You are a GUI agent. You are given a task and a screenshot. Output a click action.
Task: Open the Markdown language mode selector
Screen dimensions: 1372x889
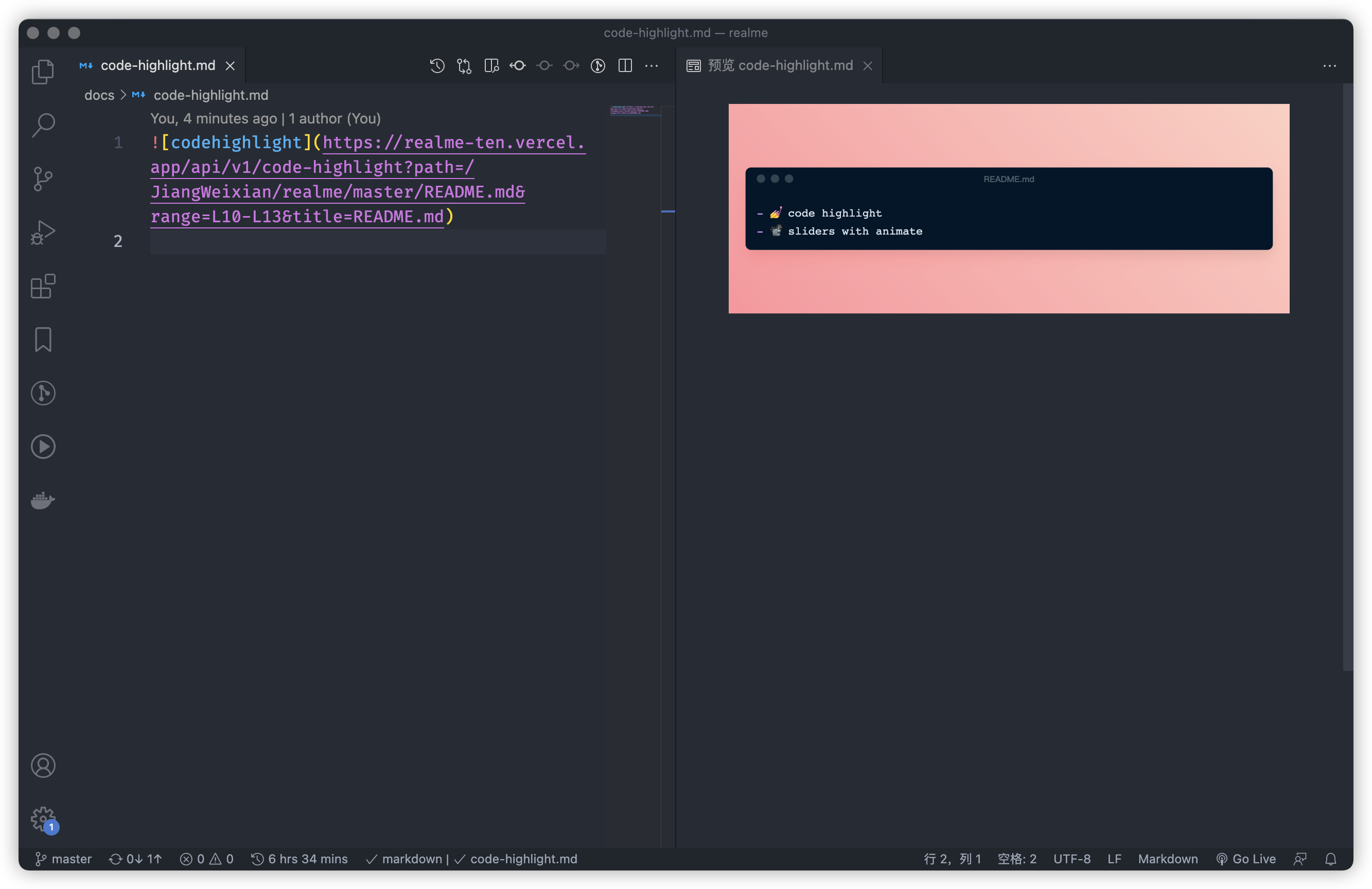click(1167, 859)
